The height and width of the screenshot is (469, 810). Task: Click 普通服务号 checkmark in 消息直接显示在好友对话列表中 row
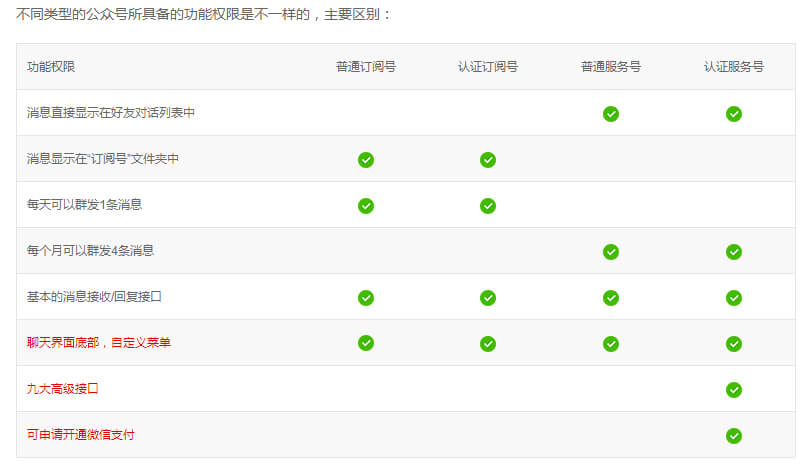(611, 114)
